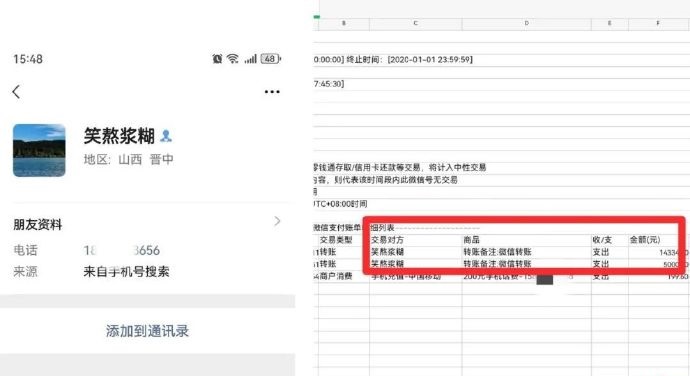This screenshot has width=690, height=376.
Task: Click the 地区: 山西 晋中 text
Action: pos(128,159)
